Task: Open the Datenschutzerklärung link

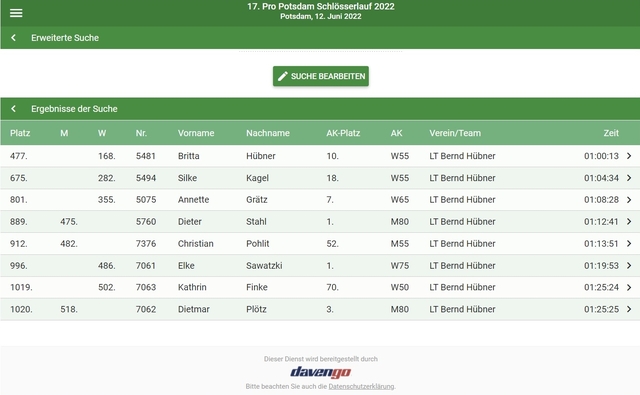Action: click(361, 386)
